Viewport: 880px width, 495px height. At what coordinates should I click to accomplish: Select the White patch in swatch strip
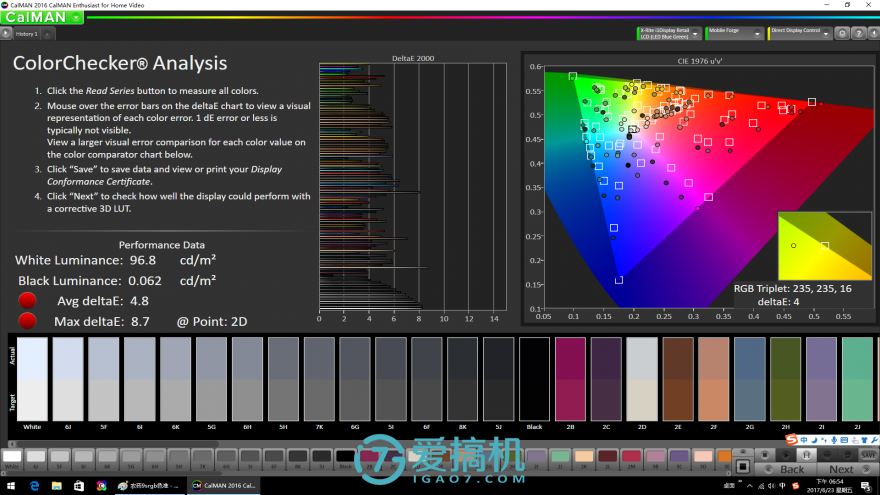12,459
